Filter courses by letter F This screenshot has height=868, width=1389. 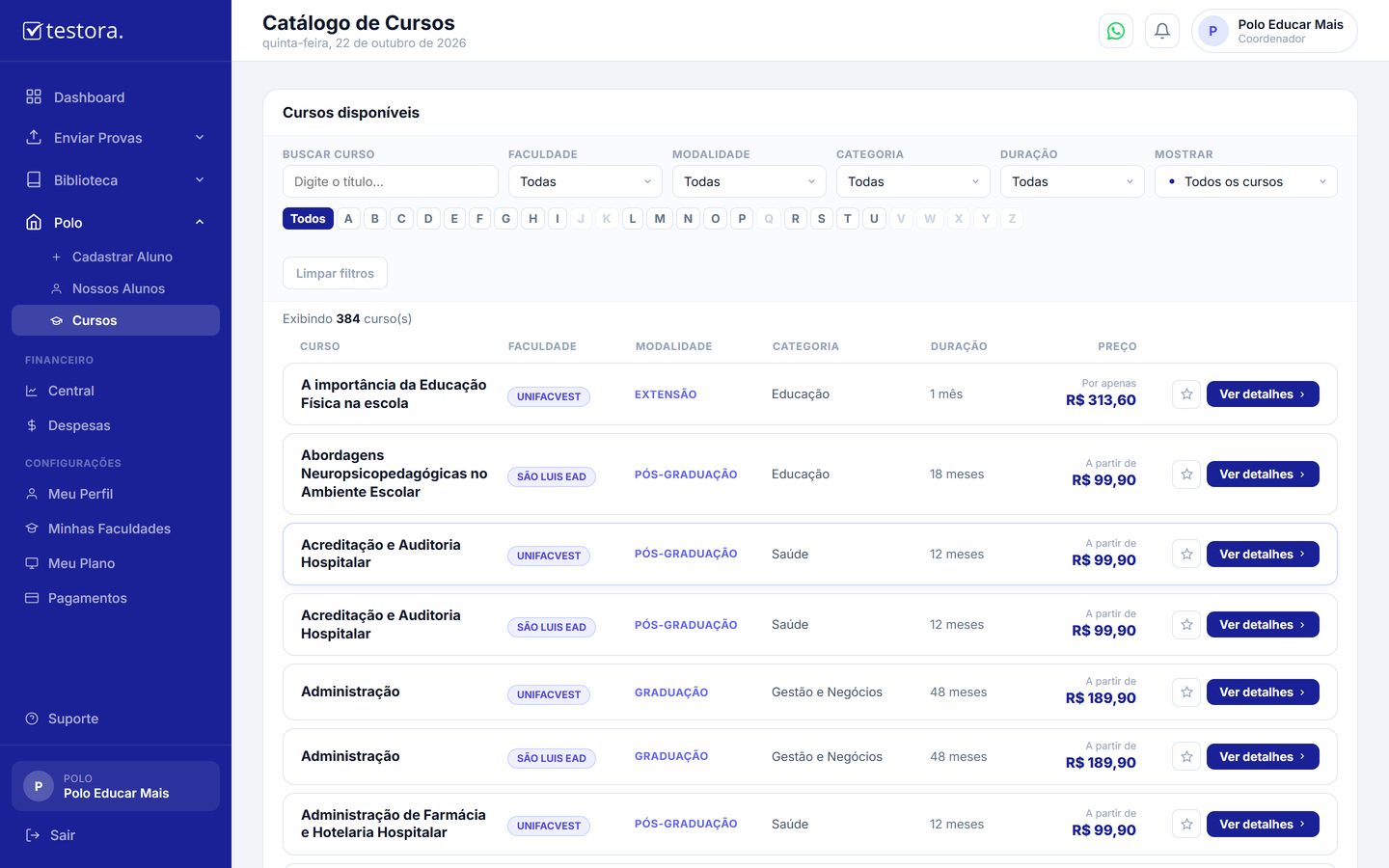click(479, 219)
